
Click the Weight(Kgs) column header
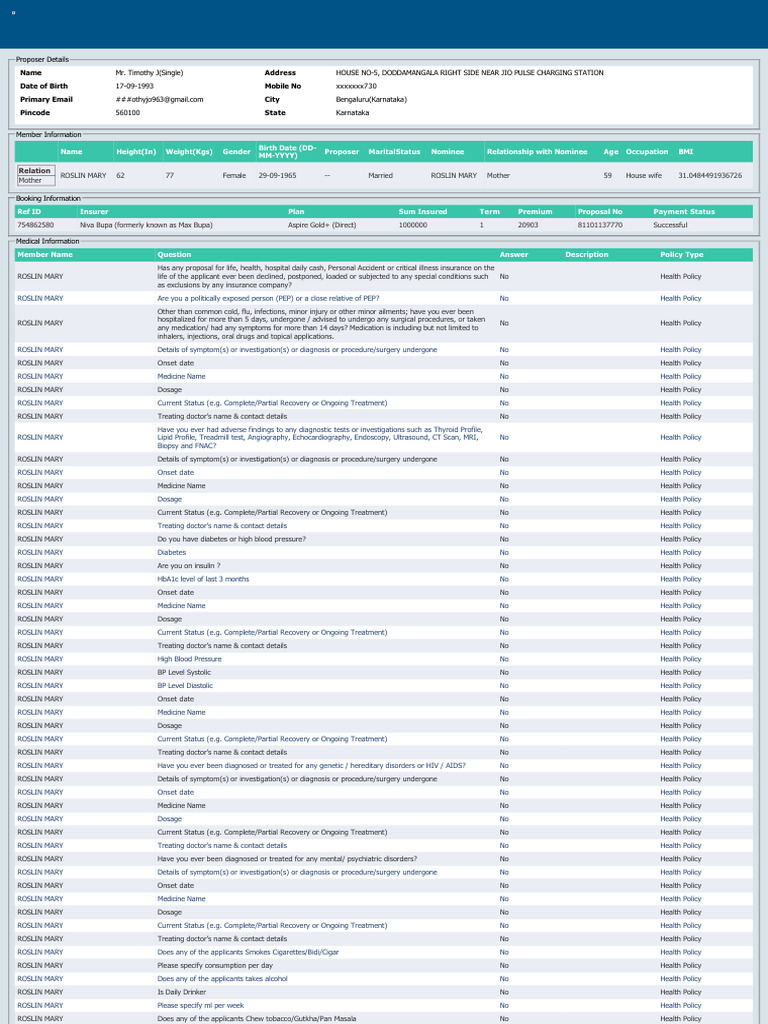coord(189,152)
